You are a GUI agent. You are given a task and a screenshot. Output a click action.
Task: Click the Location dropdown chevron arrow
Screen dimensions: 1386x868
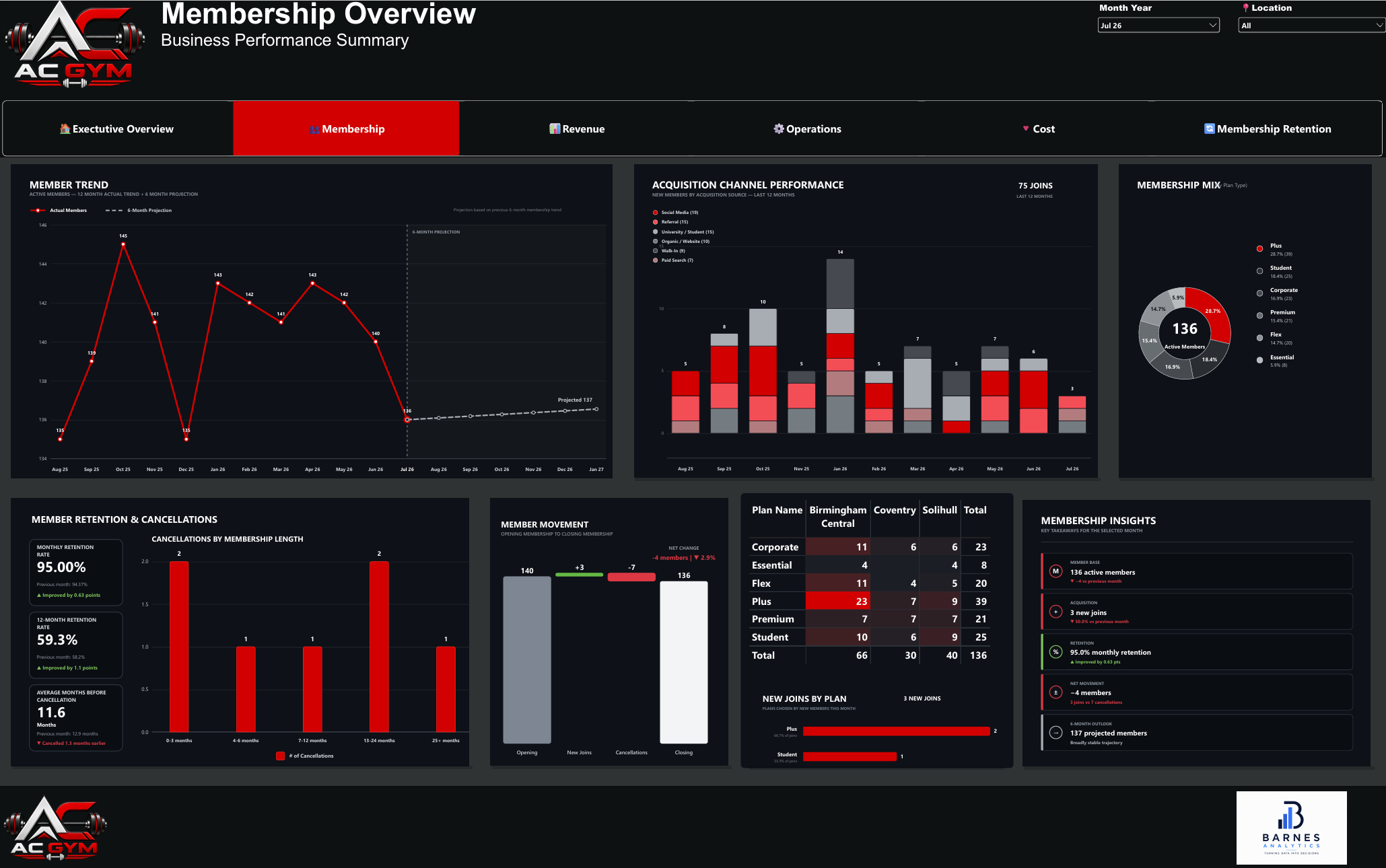click(1379, 26)
